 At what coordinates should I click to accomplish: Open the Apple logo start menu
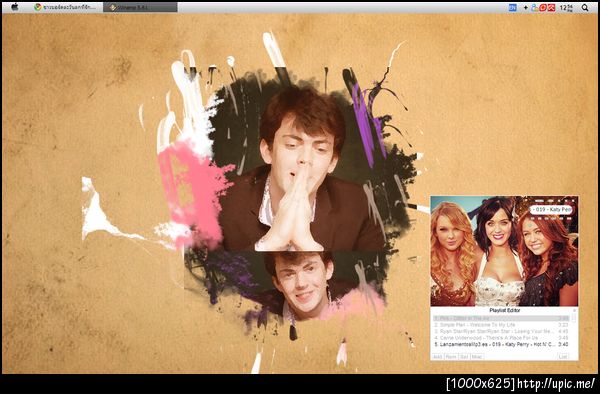tap(15, 7)
